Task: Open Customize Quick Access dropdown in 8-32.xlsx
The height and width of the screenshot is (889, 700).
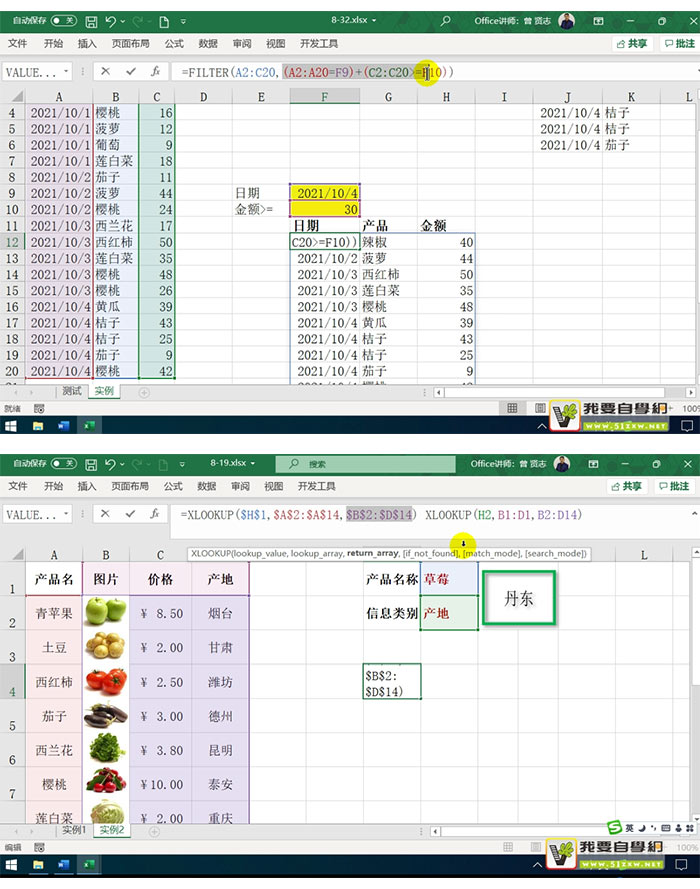Action: [x=183, y=22]
